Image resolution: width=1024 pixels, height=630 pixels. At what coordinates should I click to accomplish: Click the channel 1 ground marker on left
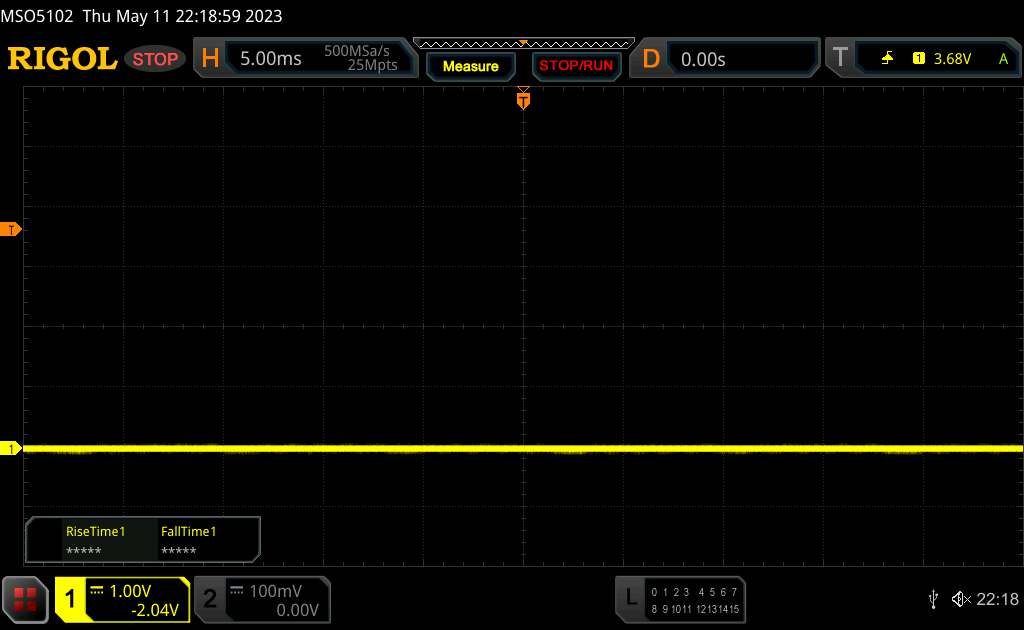(10, 449)
